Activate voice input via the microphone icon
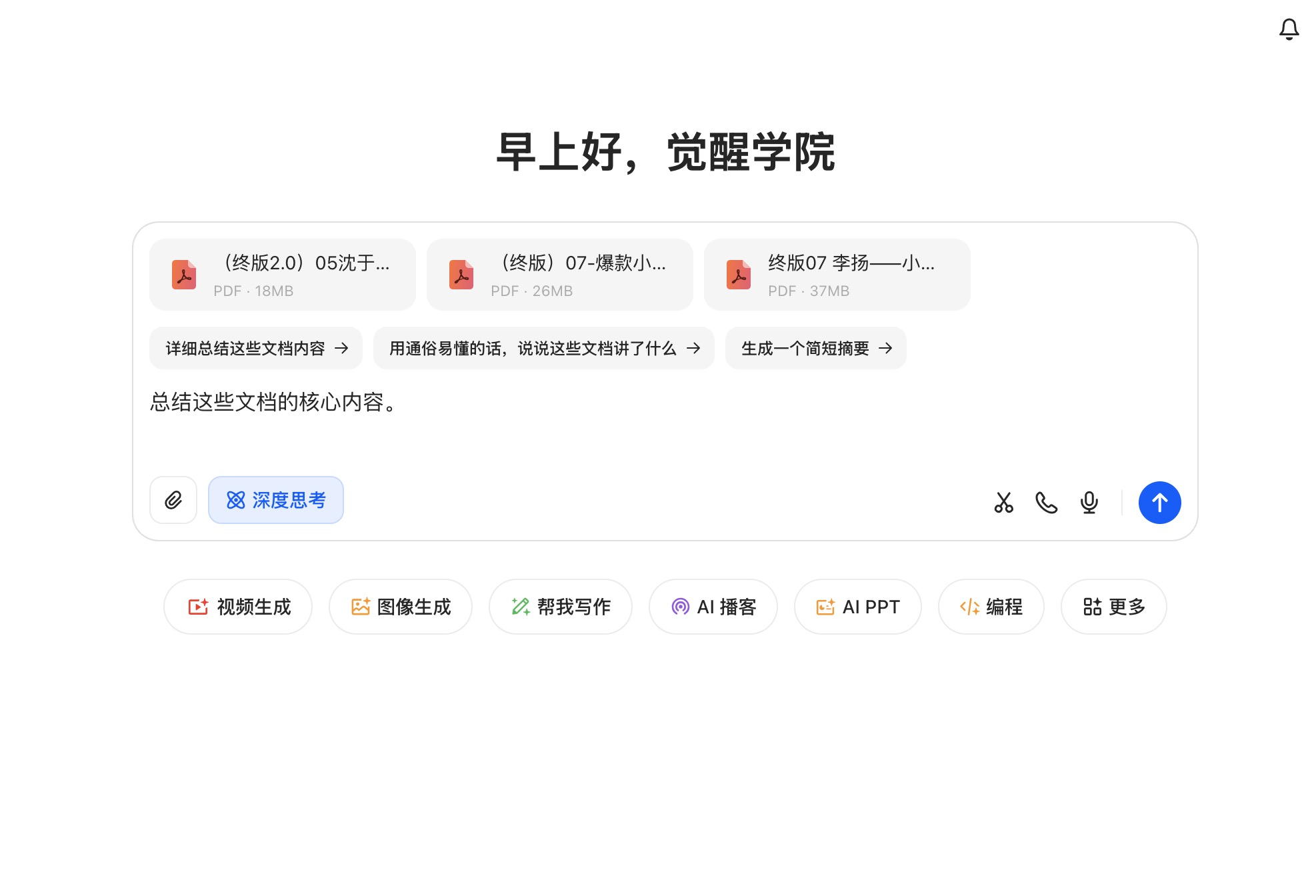This screenshot has height=896, width=1316. point(1089,503)
